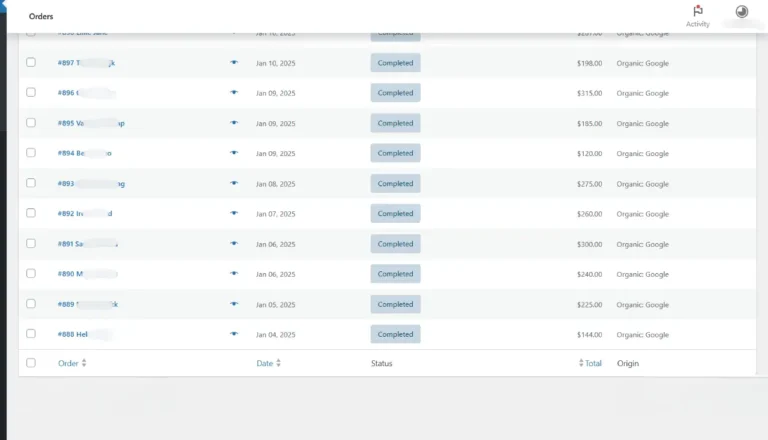The width and height of the screenshot is (768, 440).
Task: Preview order #892 with eye icon
Action: [234, 213]
